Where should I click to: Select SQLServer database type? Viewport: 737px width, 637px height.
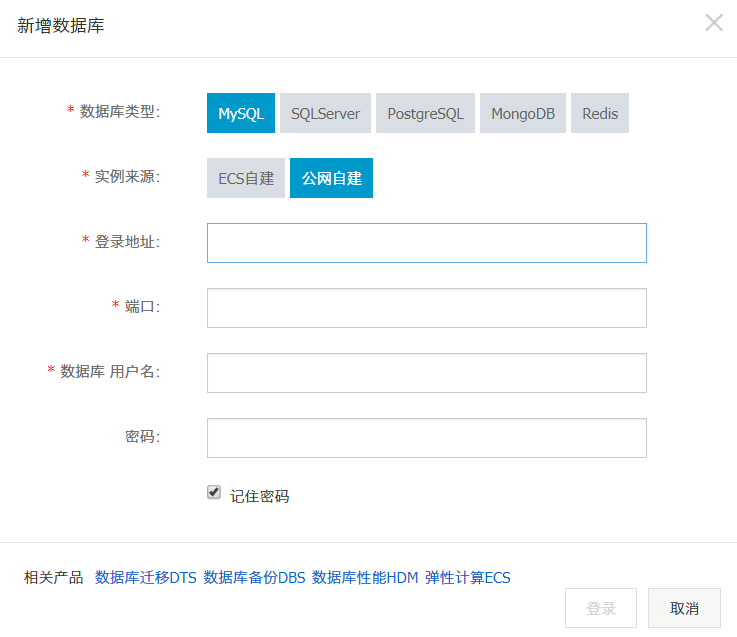tap(325, 113)
